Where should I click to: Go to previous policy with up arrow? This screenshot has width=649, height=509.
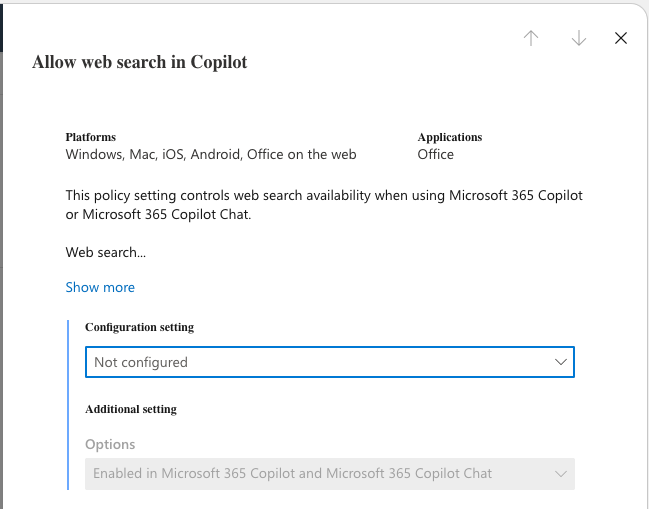[x=531, y=38]
